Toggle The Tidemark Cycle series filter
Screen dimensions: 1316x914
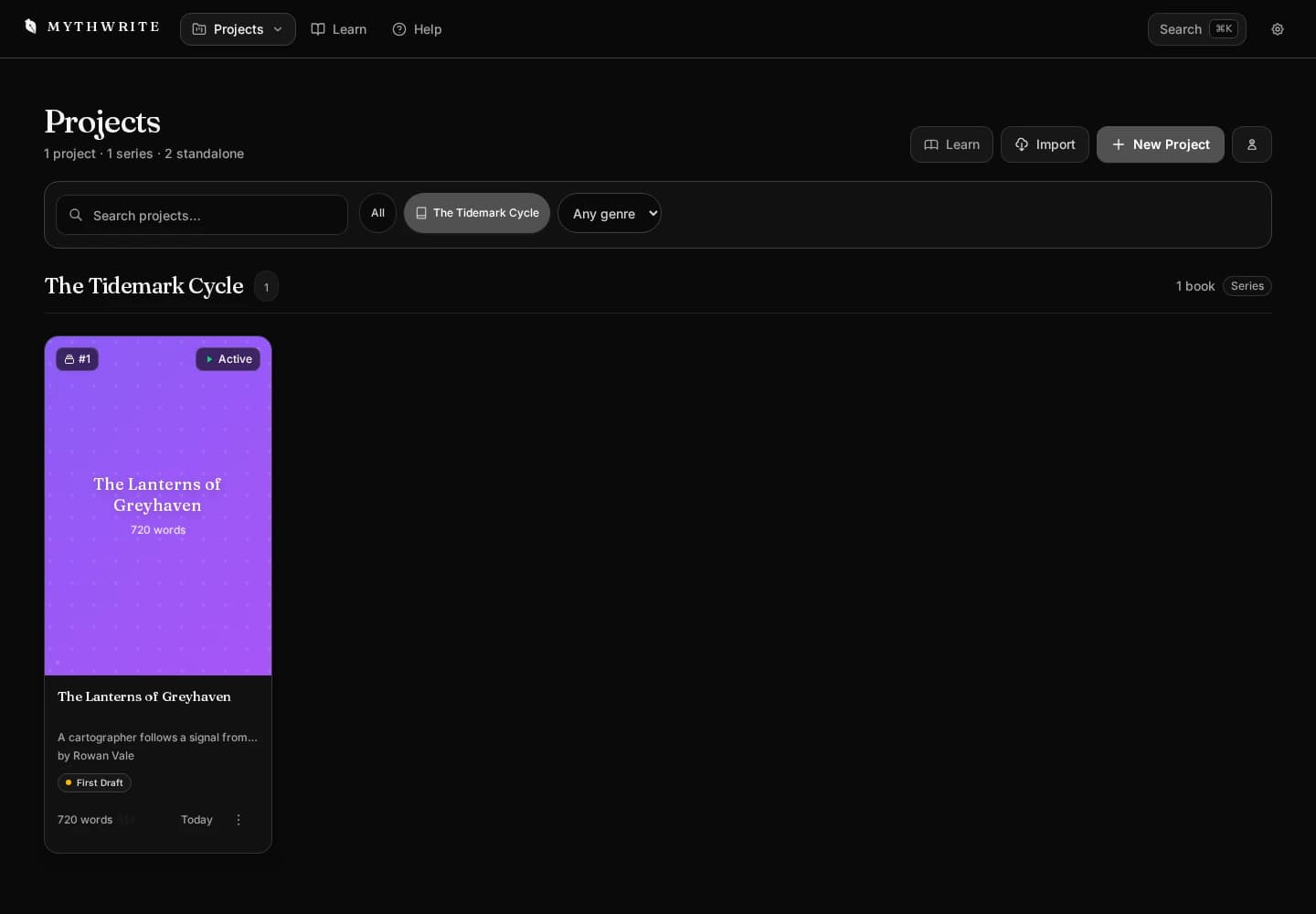(x=477, y=213)
